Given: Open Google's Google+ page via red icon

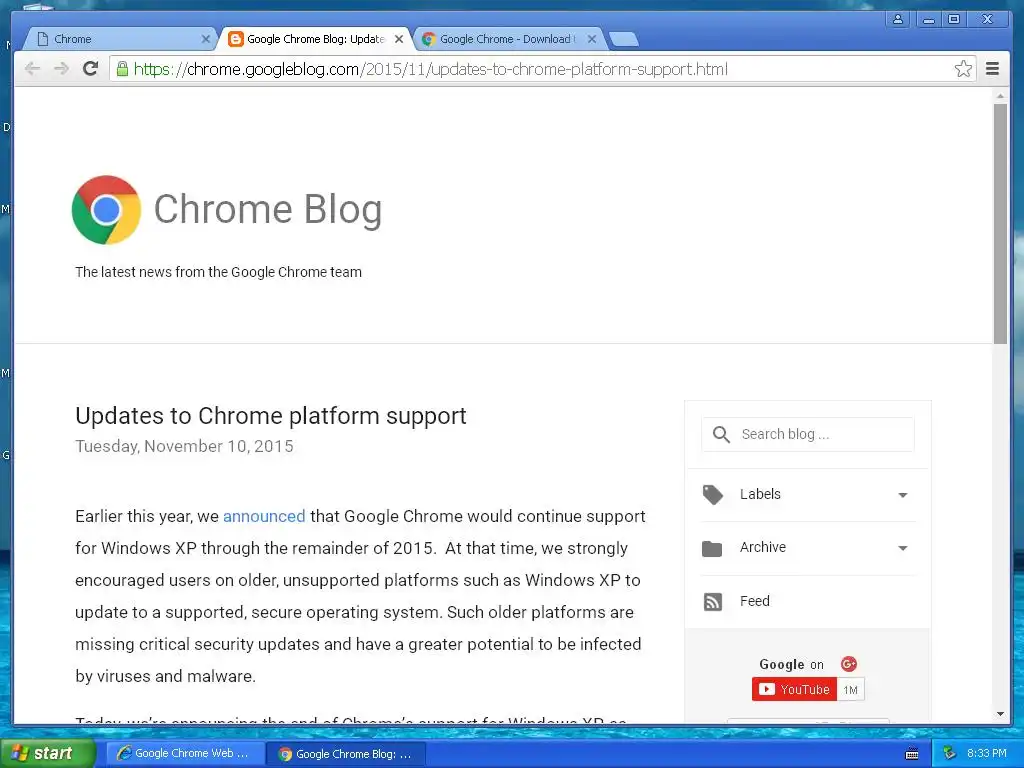Looking at the screenshot, I should [848, 664].
